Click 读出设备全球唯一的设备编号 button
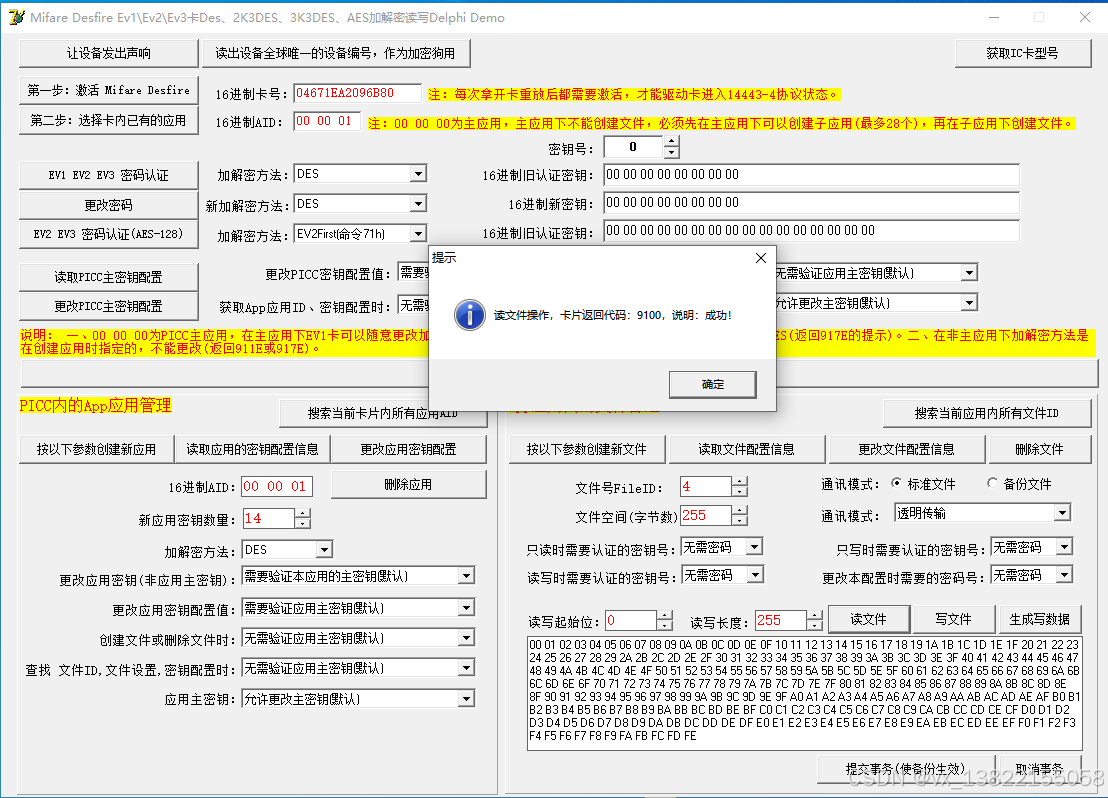 tap(336, 53)
